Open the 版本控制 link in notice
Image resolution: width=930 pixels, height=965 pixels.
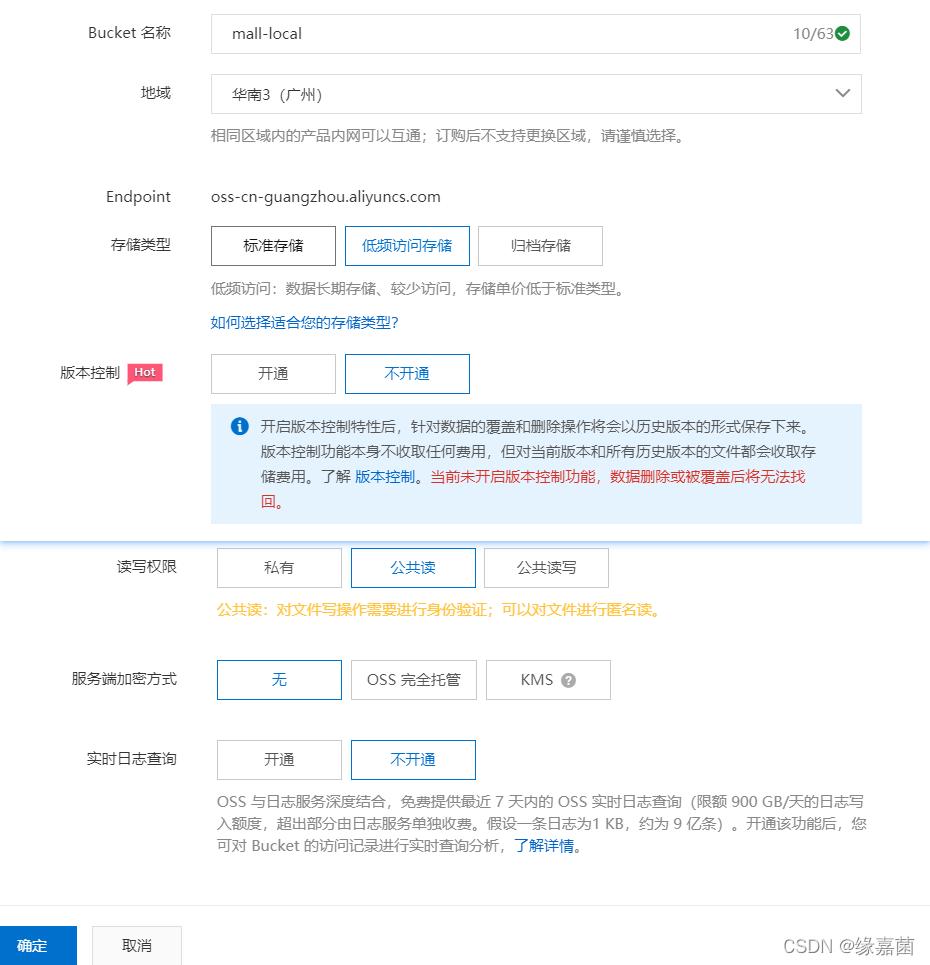coord(385,477)
